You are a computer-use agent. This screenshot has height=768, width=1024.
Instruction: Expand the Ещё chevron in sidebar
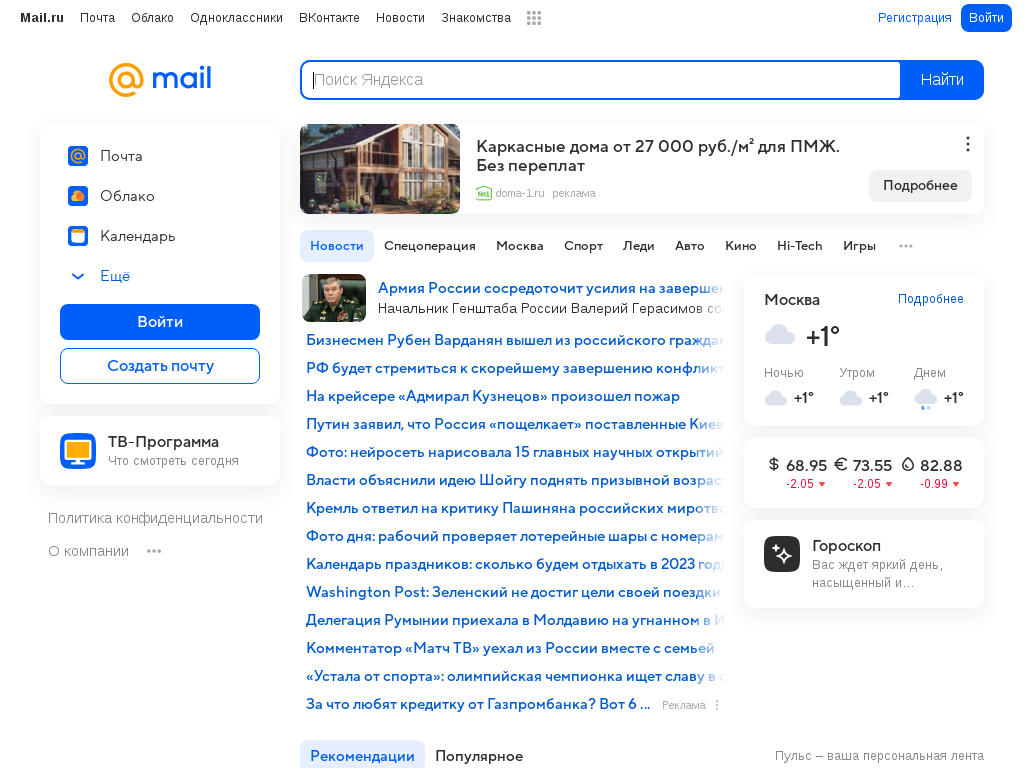[78, 276]
